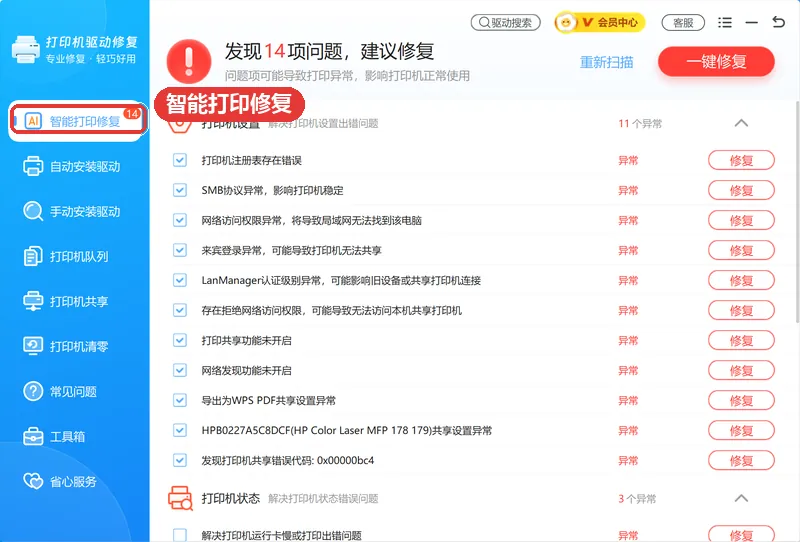Click the back arrow icon at top right

(x=778, y=22)
